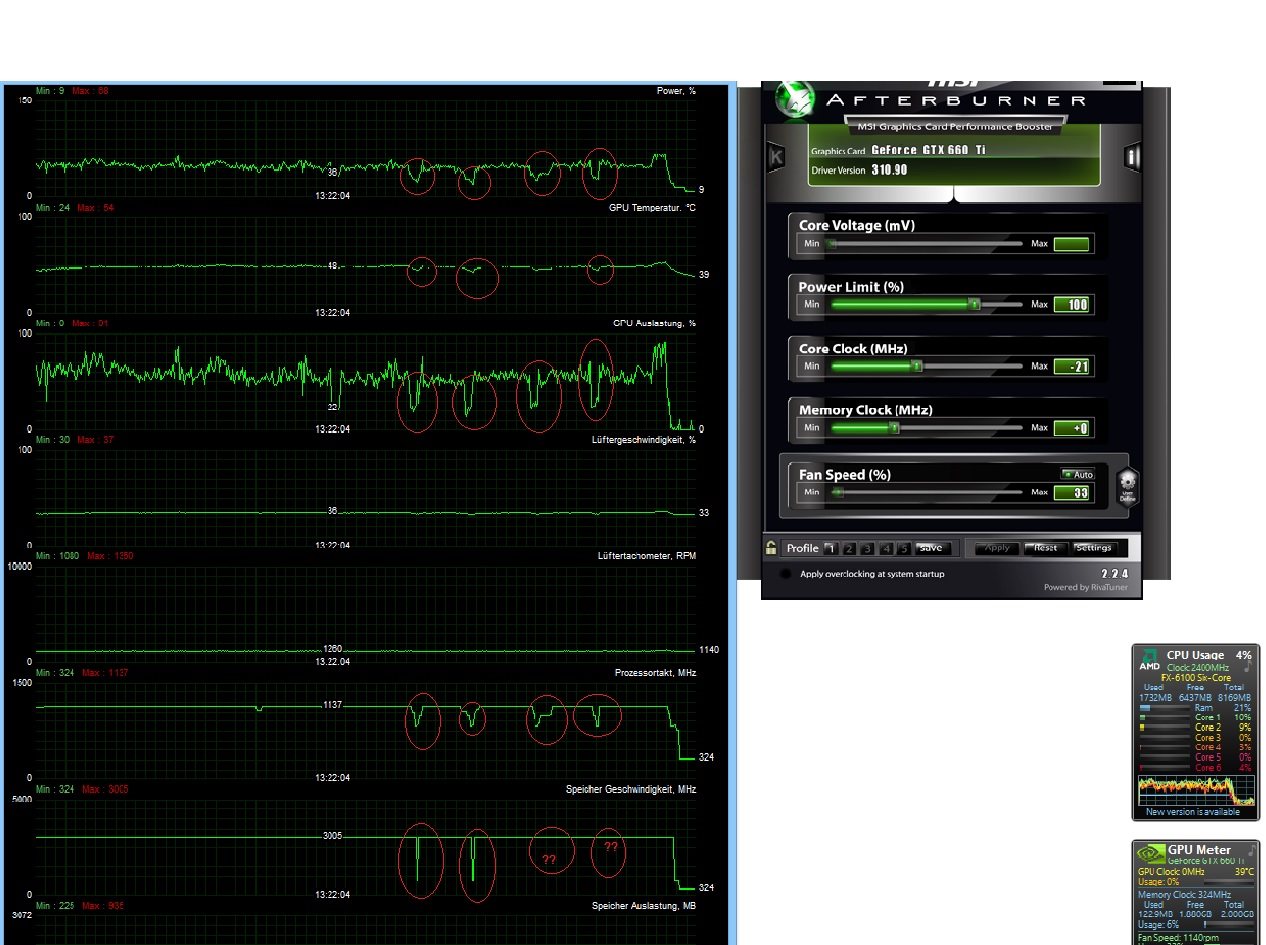Click the 'Ram 21%' row in CPU gadget
Screen dimensions: 1266x945
pos(1195,707)
